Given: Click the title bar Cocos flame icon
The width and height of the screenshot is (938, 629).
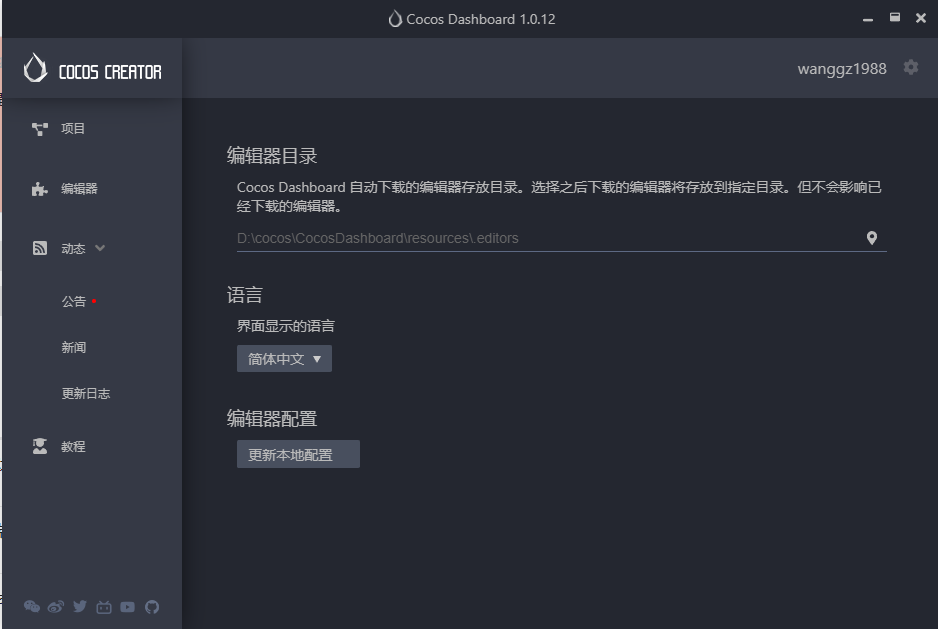Looking at the screenshot, I should click(395, 19).
